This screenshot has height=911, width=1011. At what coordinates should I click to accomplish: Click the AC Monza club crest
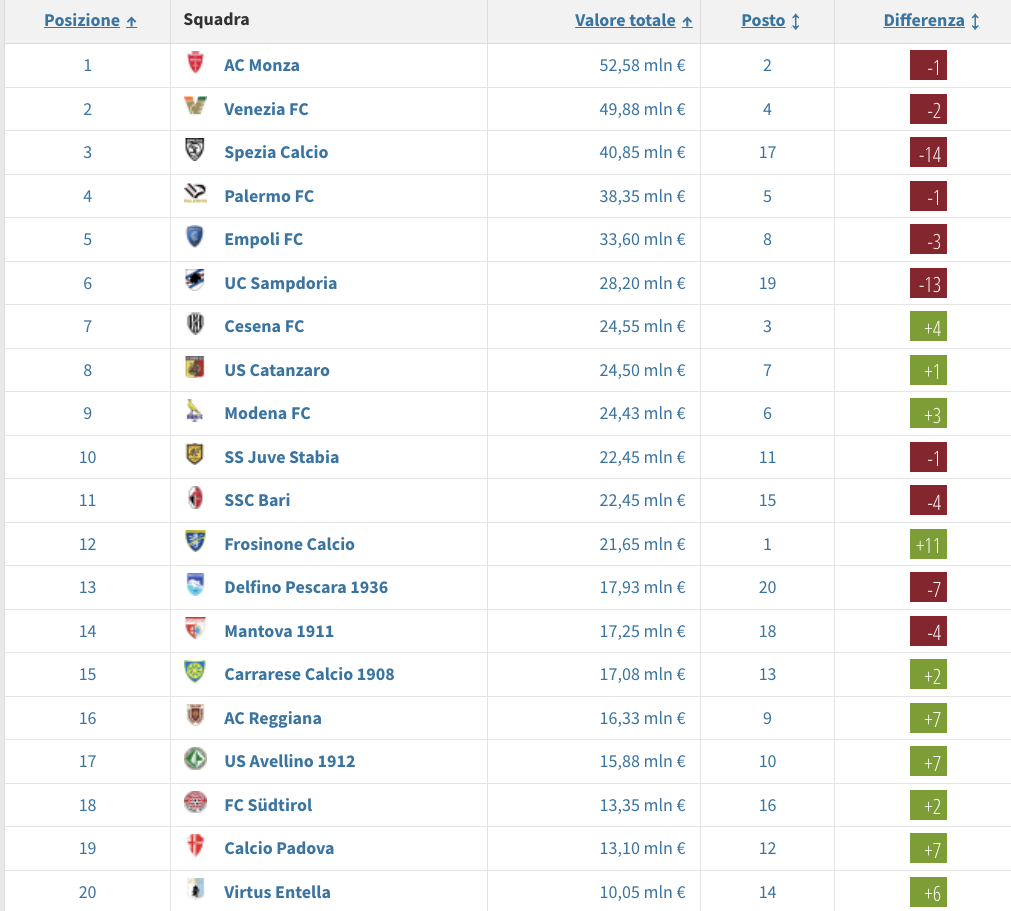195,64
